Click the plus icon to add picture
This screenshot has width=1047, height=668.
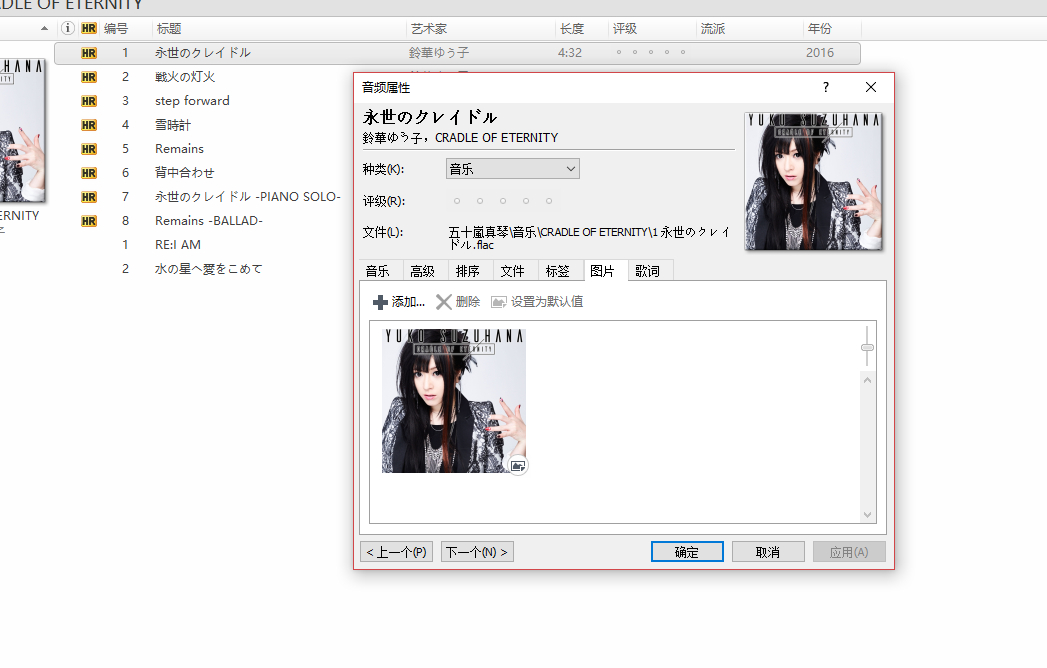[380, 302]
